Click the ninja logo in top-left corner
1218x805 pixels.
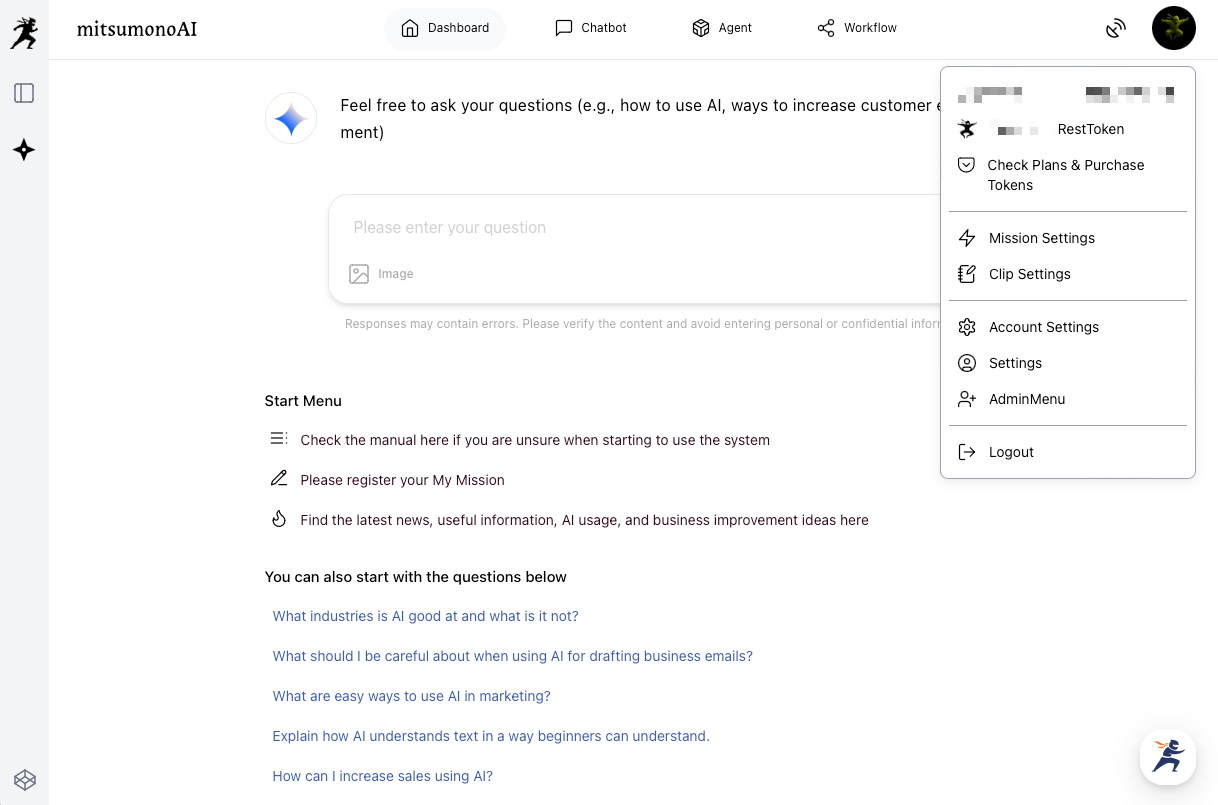tap(24, 32)
